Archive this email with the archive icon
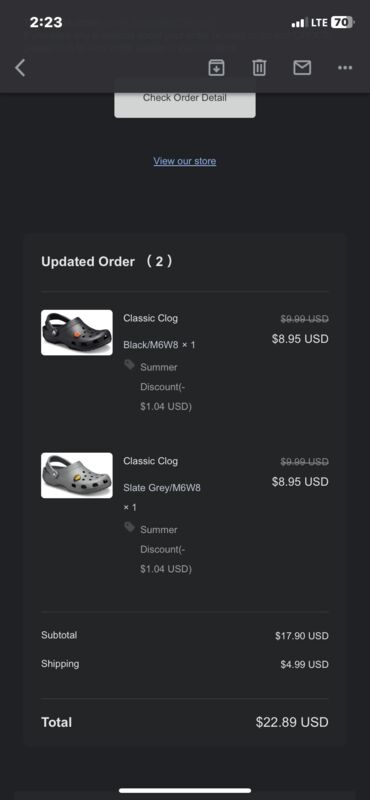The width and height of the screenshot is (370, 800). tap(216, 67)
